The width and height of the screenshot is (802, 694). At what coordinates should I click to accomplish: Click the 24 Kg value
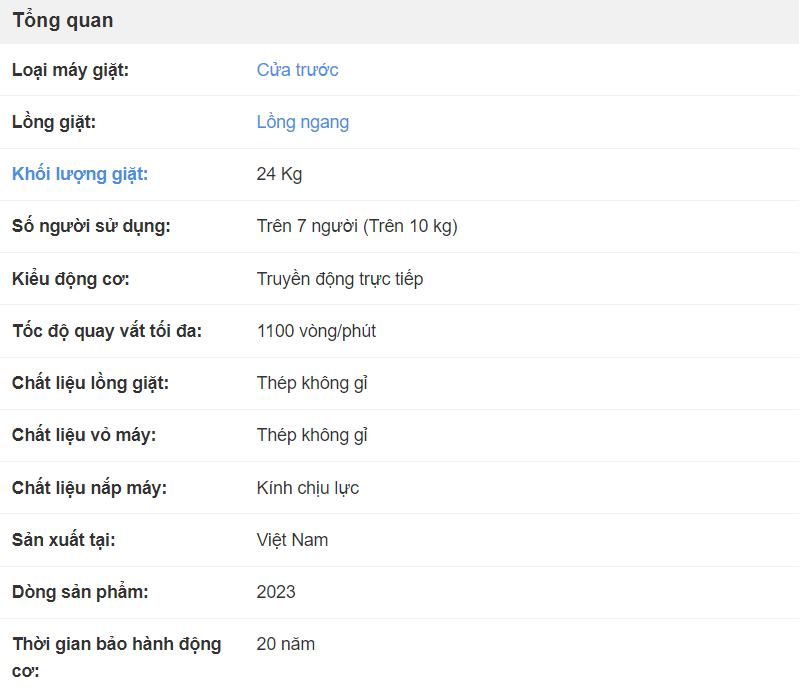pyautogui.click(x=279, y=174)
